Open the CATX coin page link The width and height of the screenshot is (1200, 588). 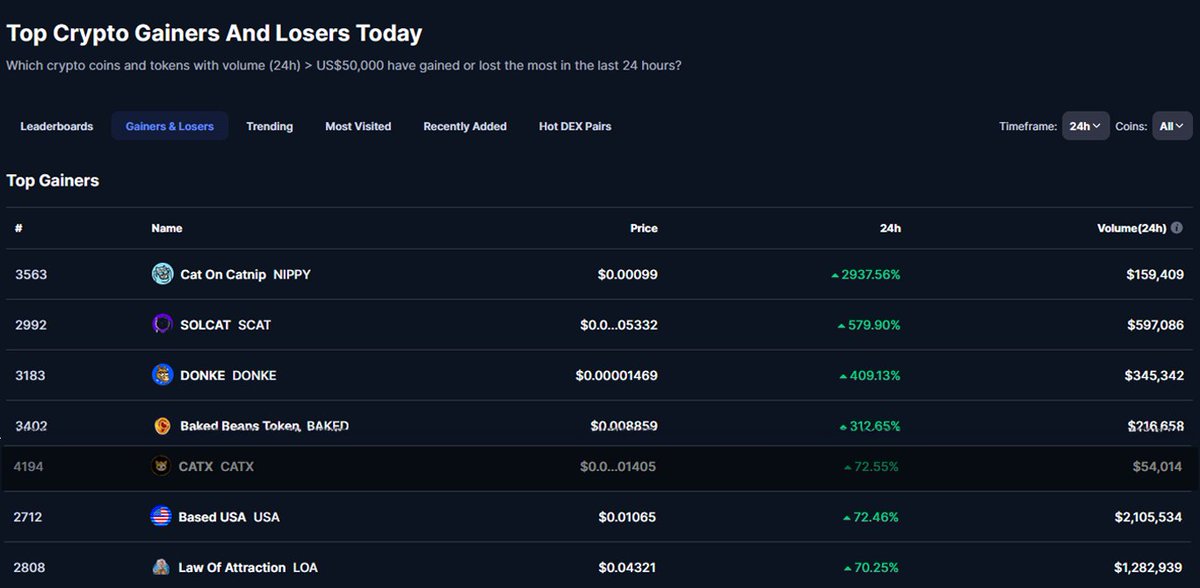pos(216,466)
